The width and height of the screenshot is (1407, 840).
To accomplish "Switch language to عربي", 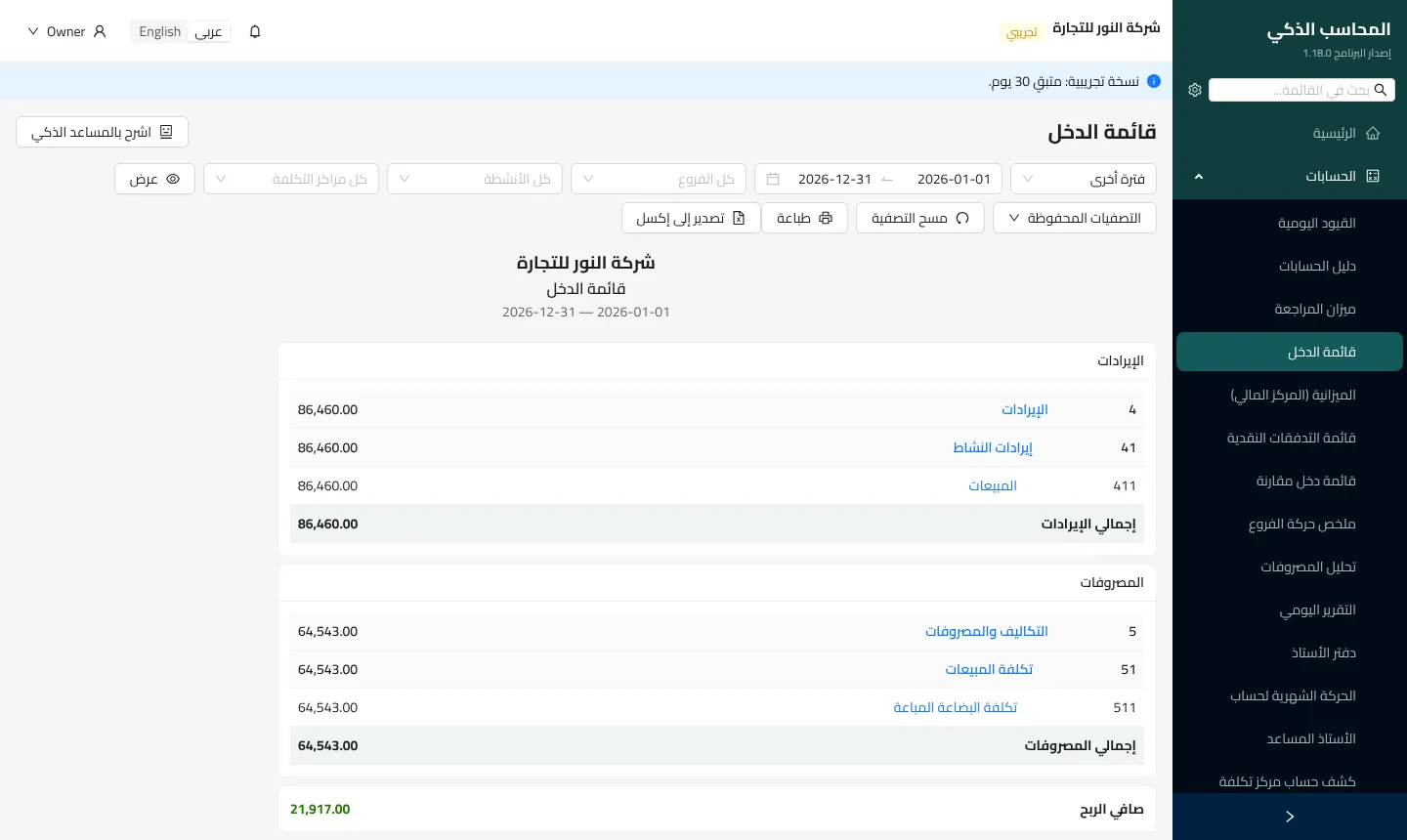I will [208, 31].
